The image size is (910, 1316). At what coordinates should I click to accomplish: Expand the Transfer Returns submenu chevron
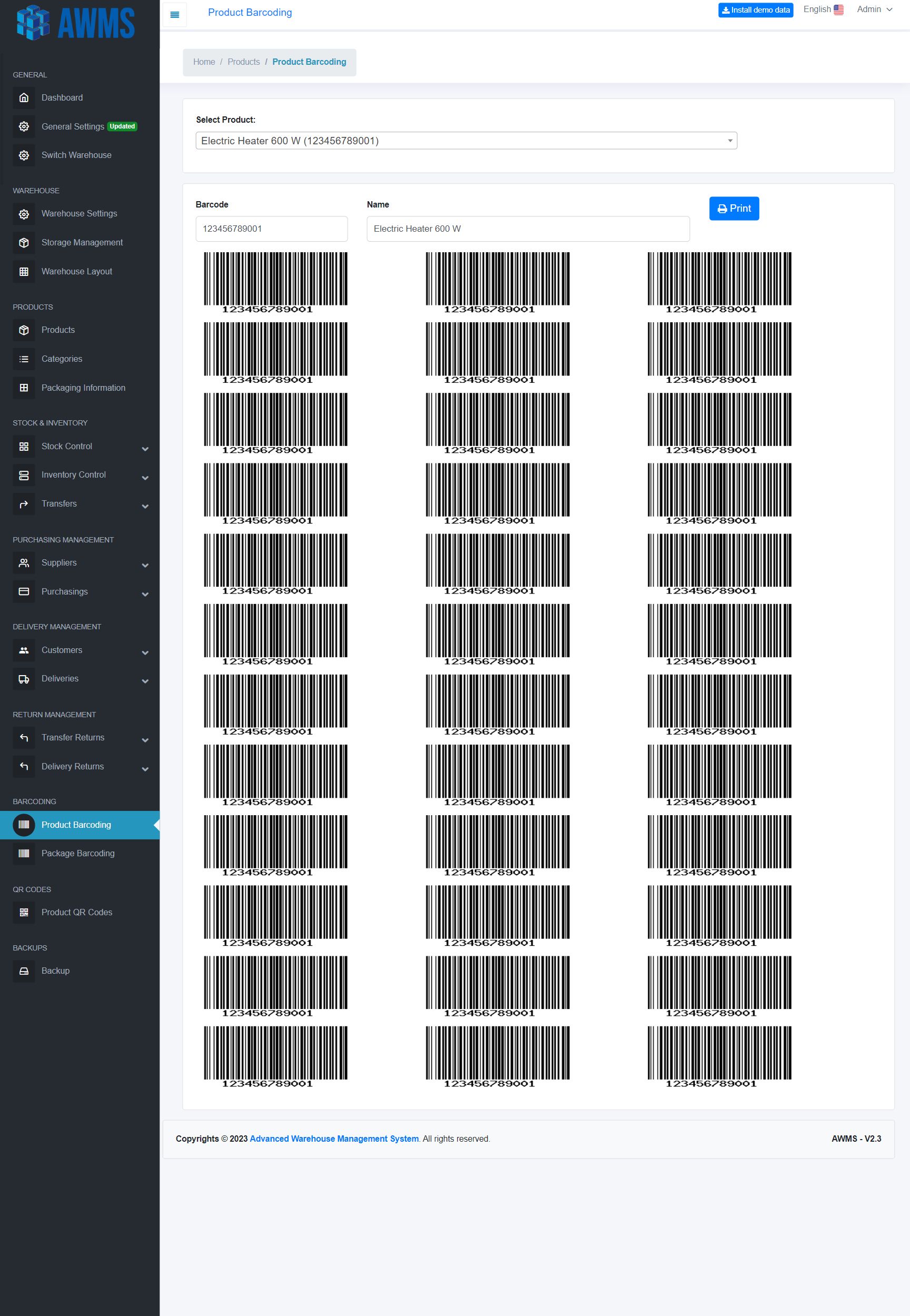pyautogui.click(x=145, y=740)
